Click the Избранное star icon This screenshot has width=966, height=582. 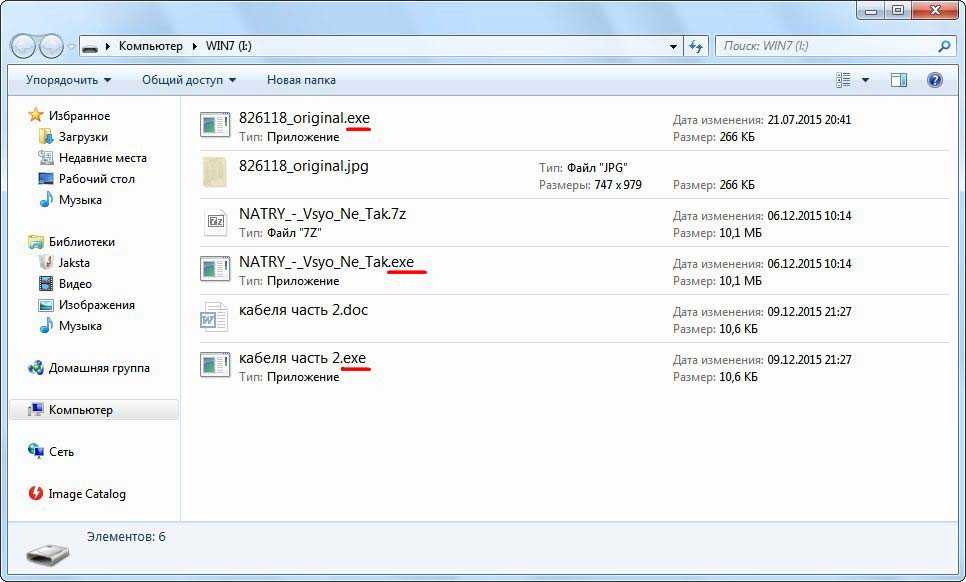36,115
